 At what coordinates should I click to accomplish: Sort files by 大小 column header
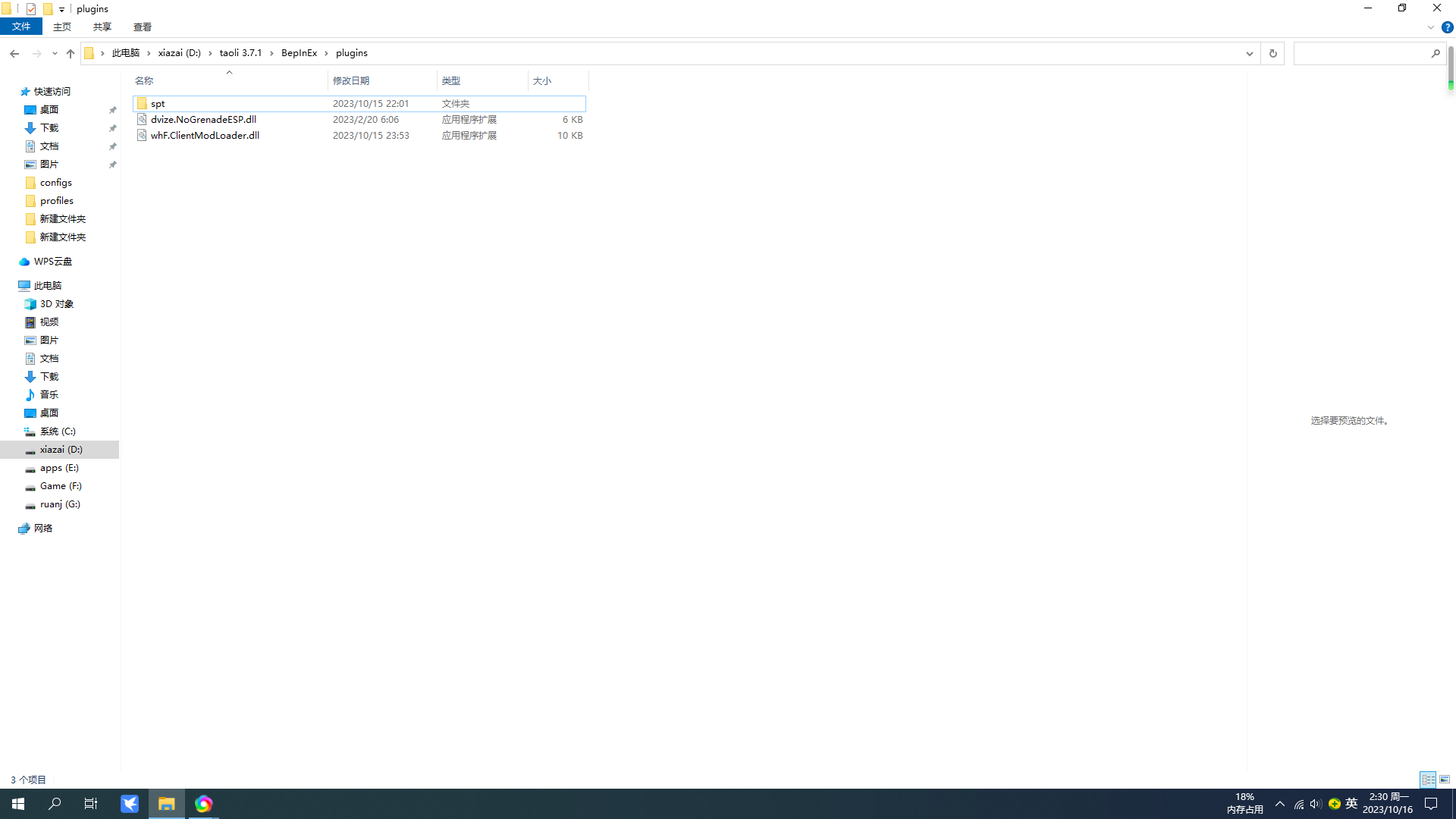click(x=558, y=80)
